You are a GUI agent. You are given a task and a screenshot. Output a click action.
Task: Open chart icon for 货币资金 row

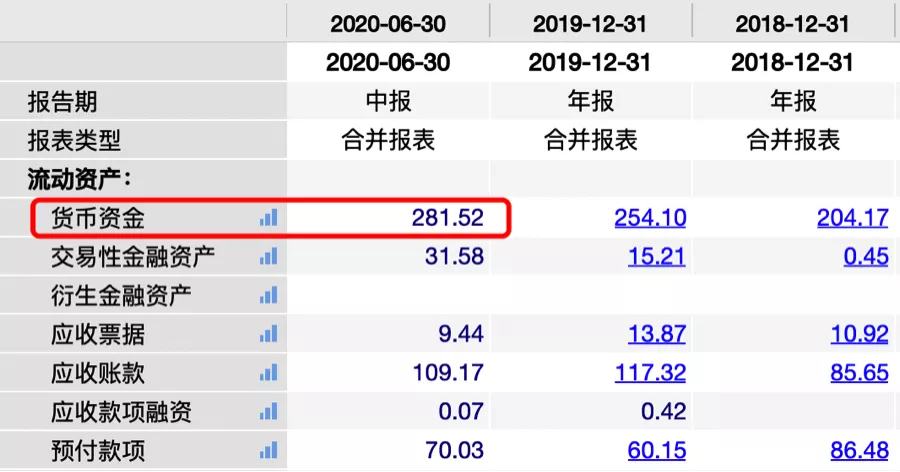click(x=269, y=218)
